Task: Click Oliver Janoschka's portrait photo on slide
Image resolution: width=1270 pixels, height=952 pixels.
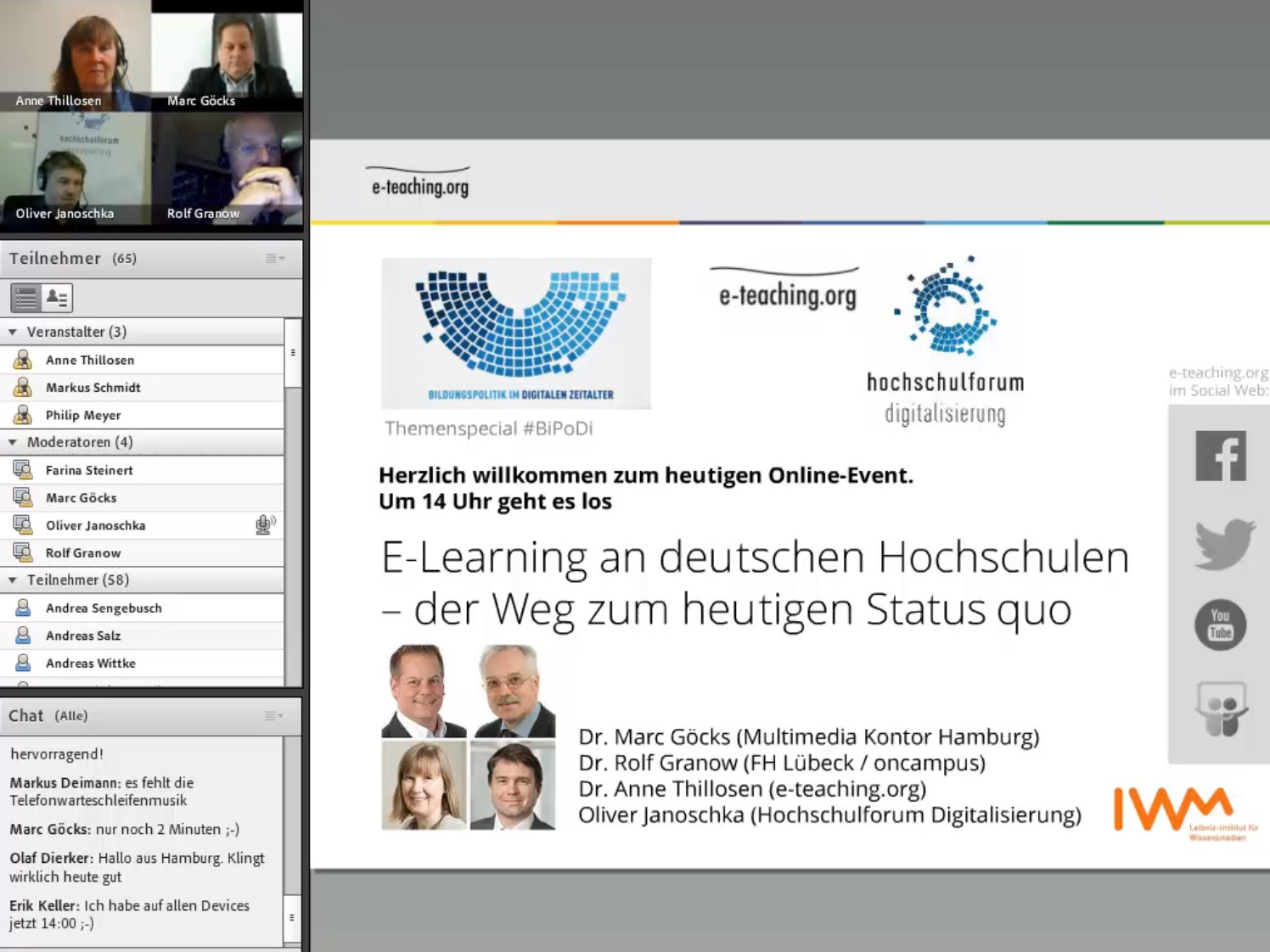Action: [514, 785]
